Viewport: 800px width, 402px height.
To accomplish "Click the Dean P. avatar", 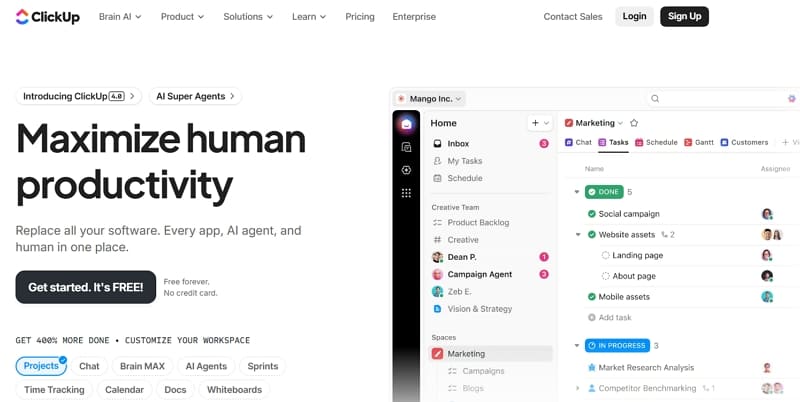I will 437,257.
